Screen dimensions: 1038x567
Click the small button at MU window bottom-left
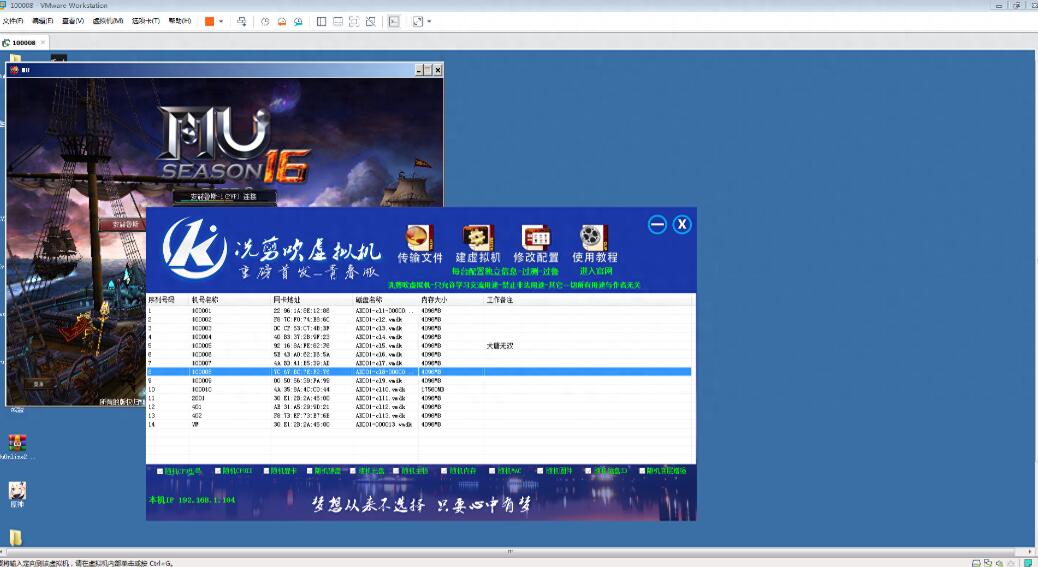click(38, 384)
